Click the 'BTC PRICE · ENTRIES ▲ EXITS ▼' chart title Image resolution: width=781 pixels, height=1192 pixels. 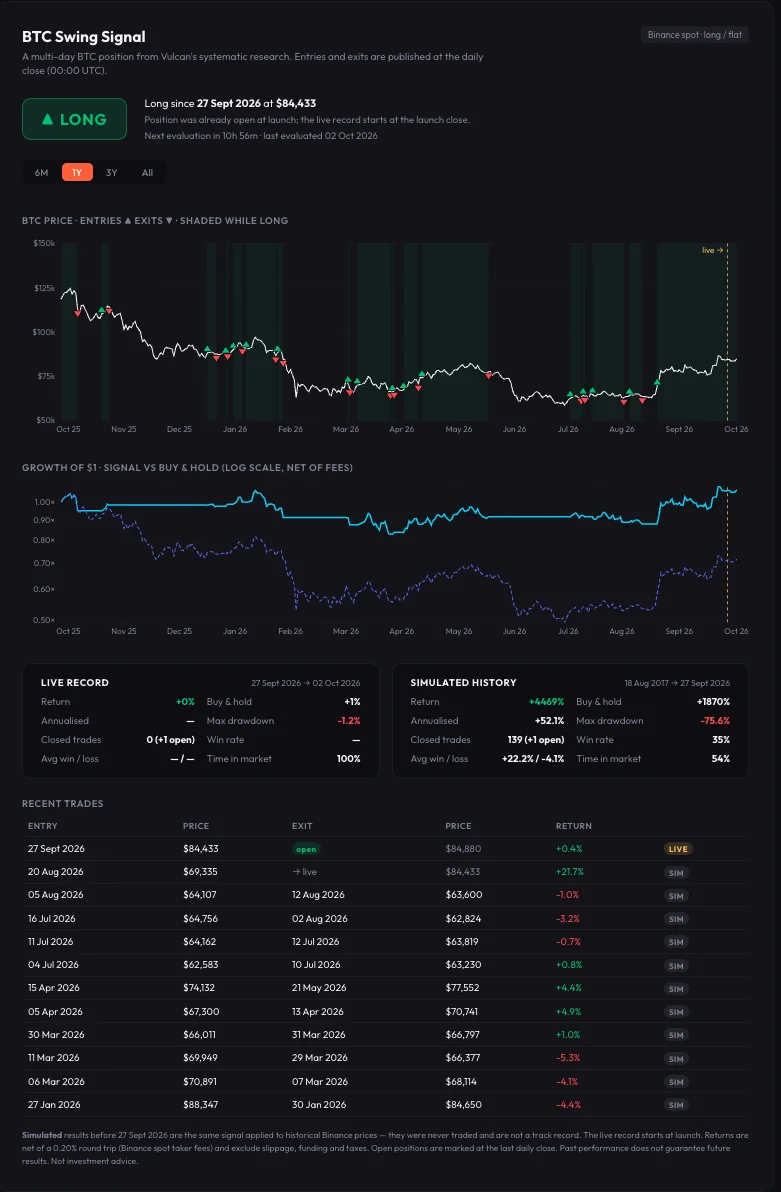(155, 220)
